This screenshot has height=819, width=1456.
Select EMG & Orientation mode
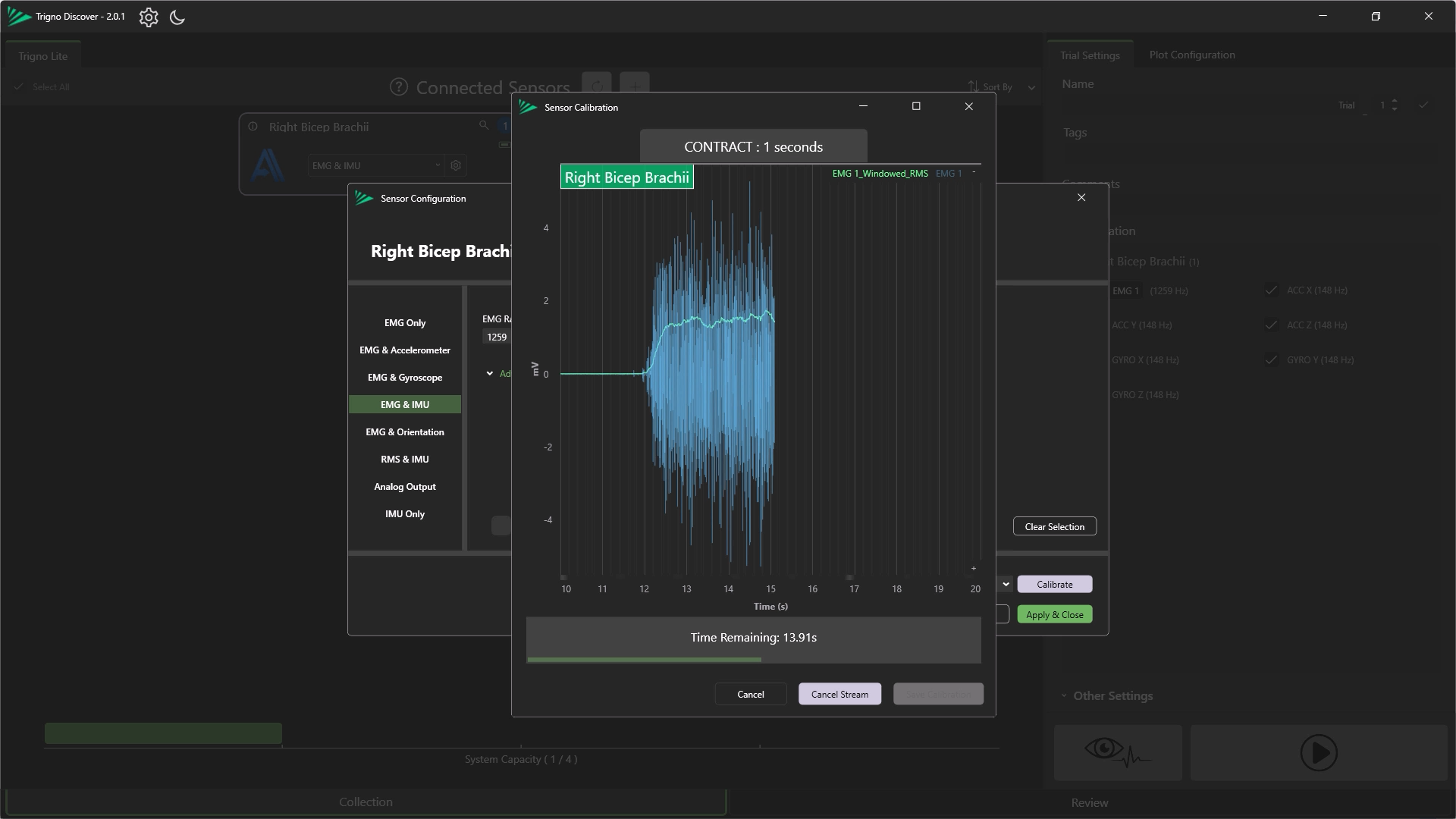(405, 432)
